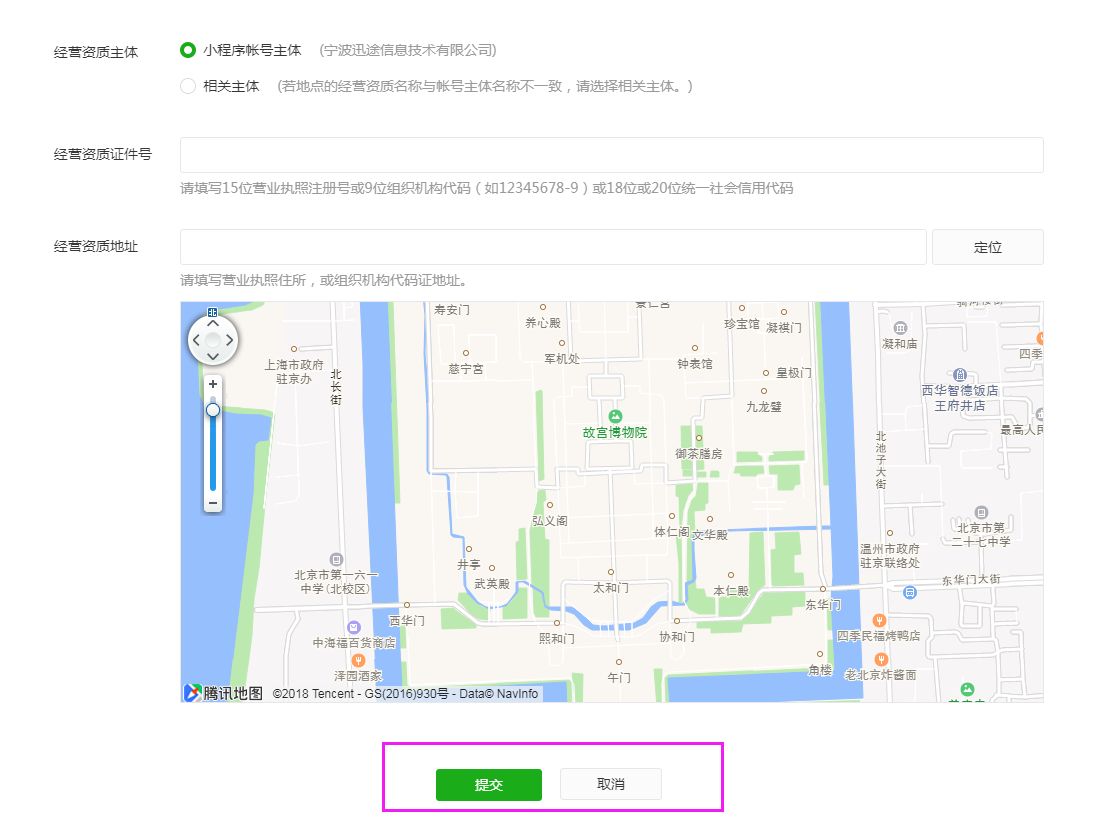Click the 四季民福烤鸭店 restaurant icon
The height and width of the screenshot is (826, 1093).
coord(879,620)
